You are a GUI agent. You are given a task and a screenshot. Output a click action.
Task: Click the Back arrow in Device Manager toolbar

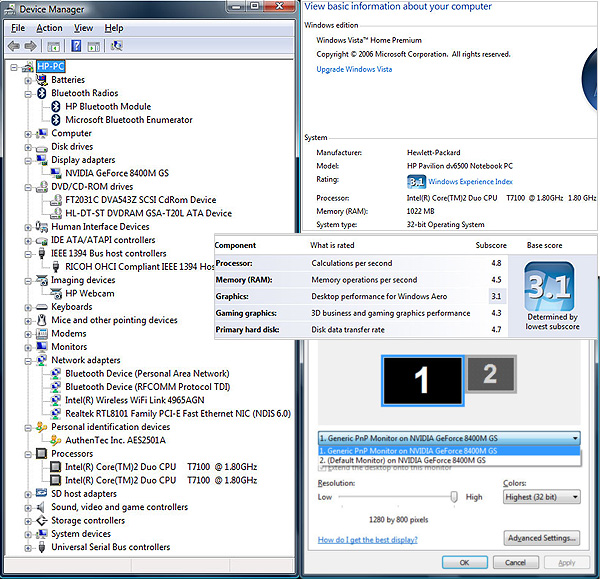click(14, 46)
